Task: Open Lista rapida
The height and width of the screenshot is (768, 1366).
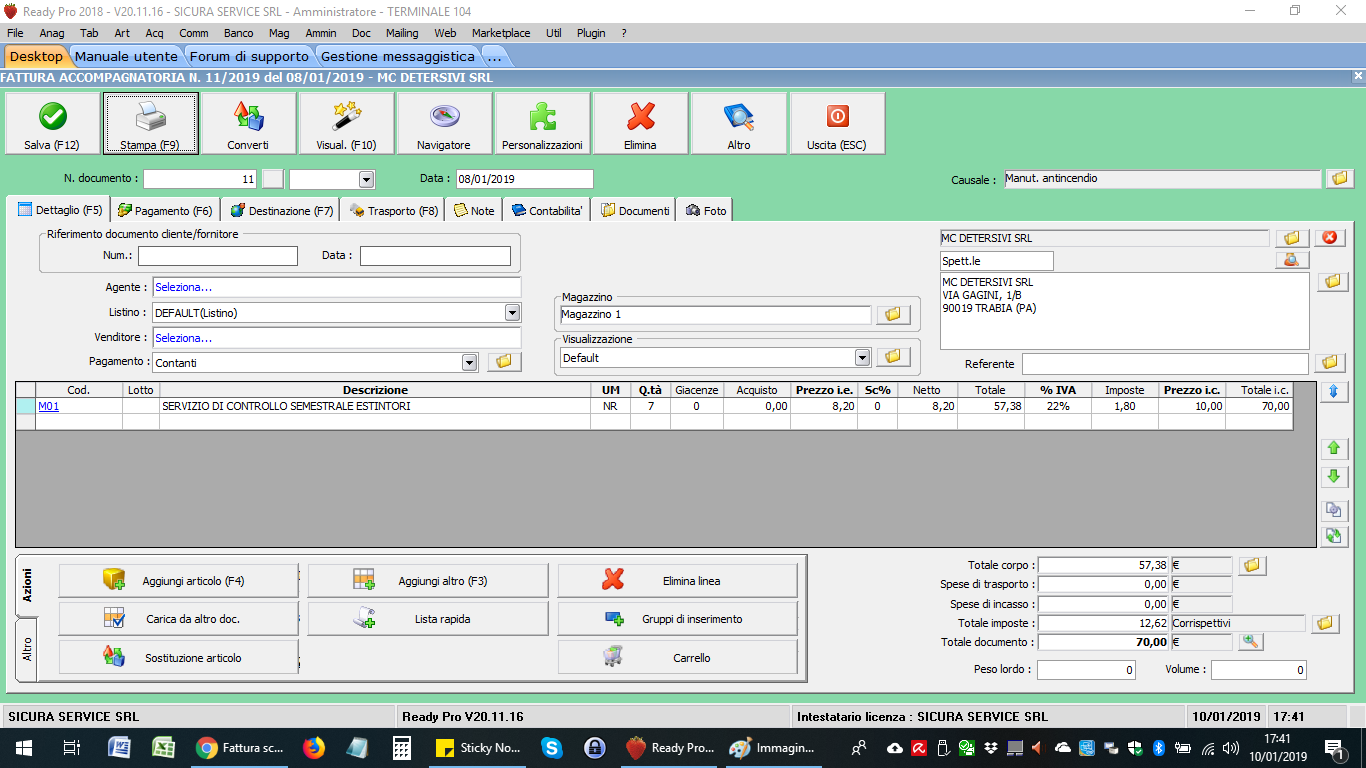Action: click(428, 619)
